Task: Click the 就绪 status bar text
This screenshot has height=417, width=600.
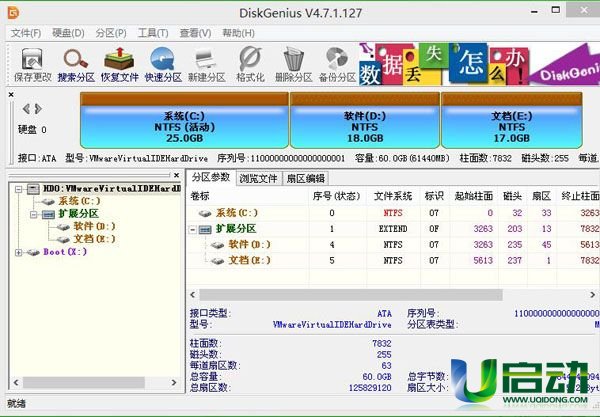Action: [16, 403]
